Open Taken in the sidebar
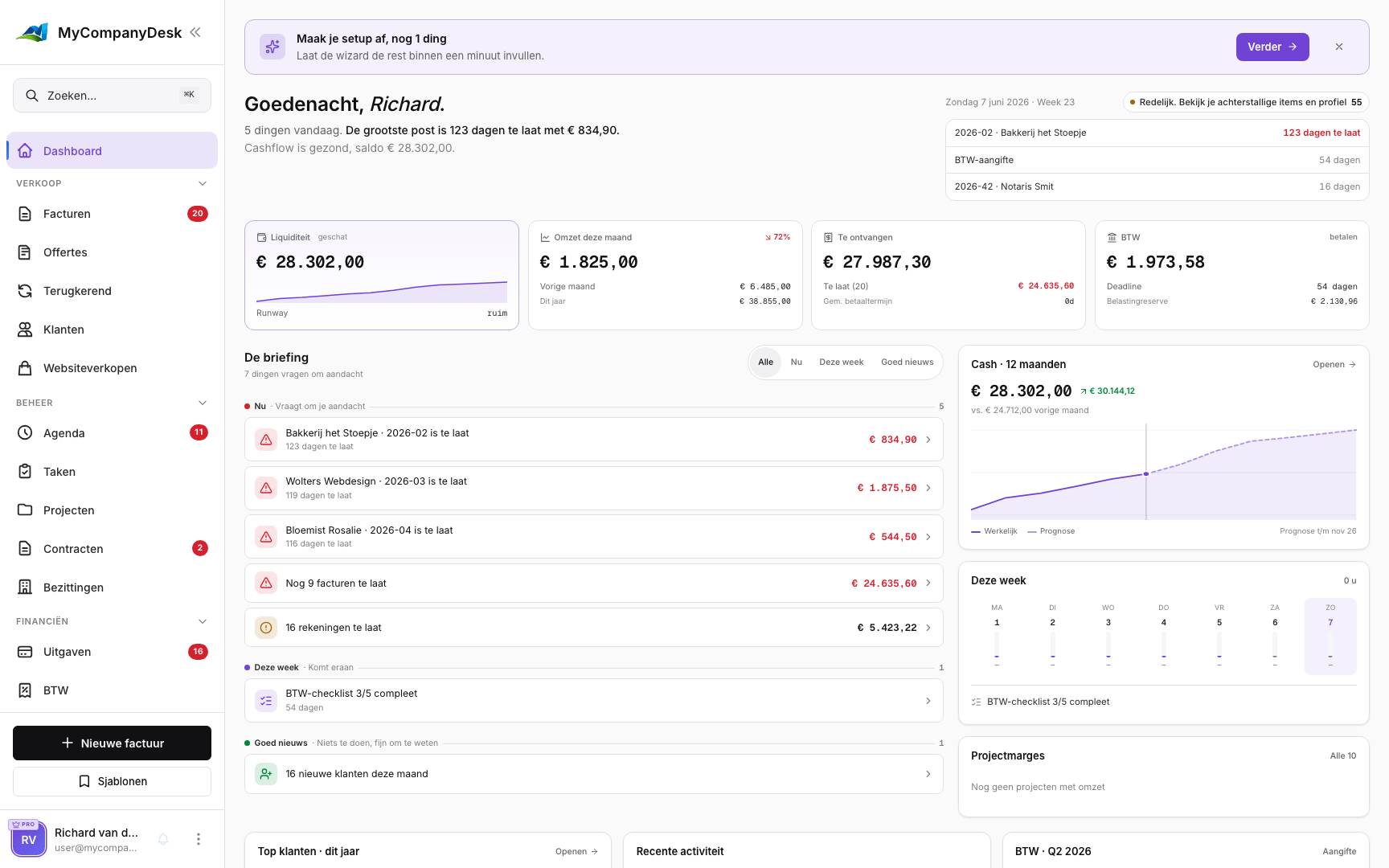 [x=112, y=472]
